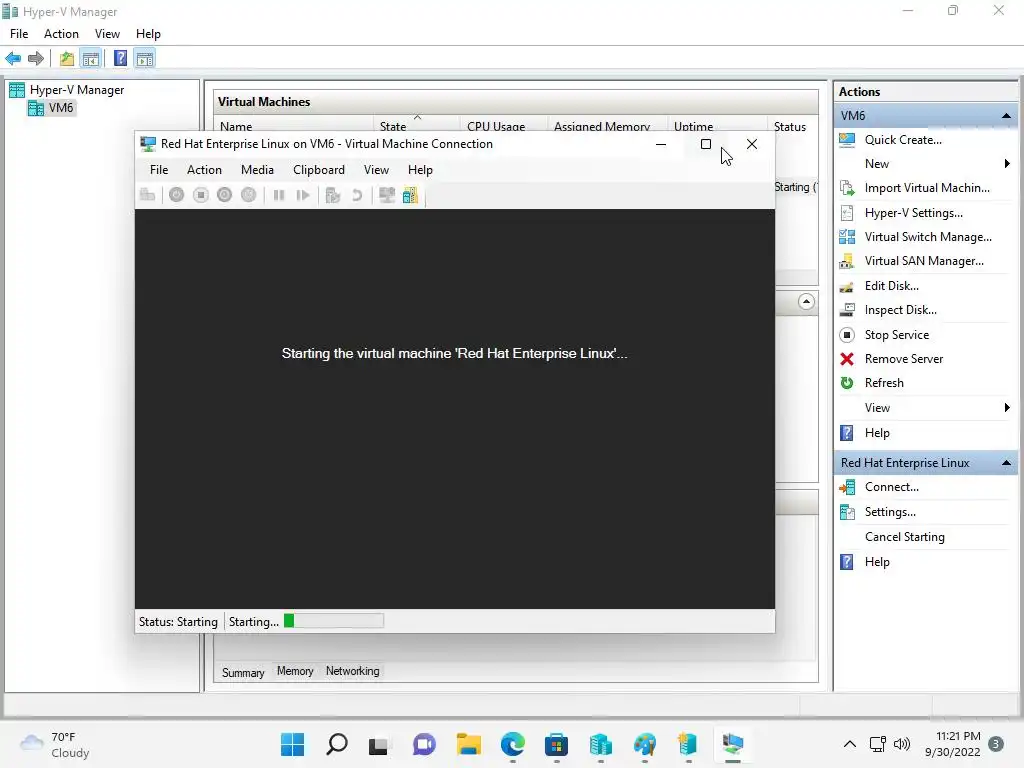Click the Shut Down icon in VM toolbar
The width and height of the screenshot is (1024, 768).
click(225, 195)
